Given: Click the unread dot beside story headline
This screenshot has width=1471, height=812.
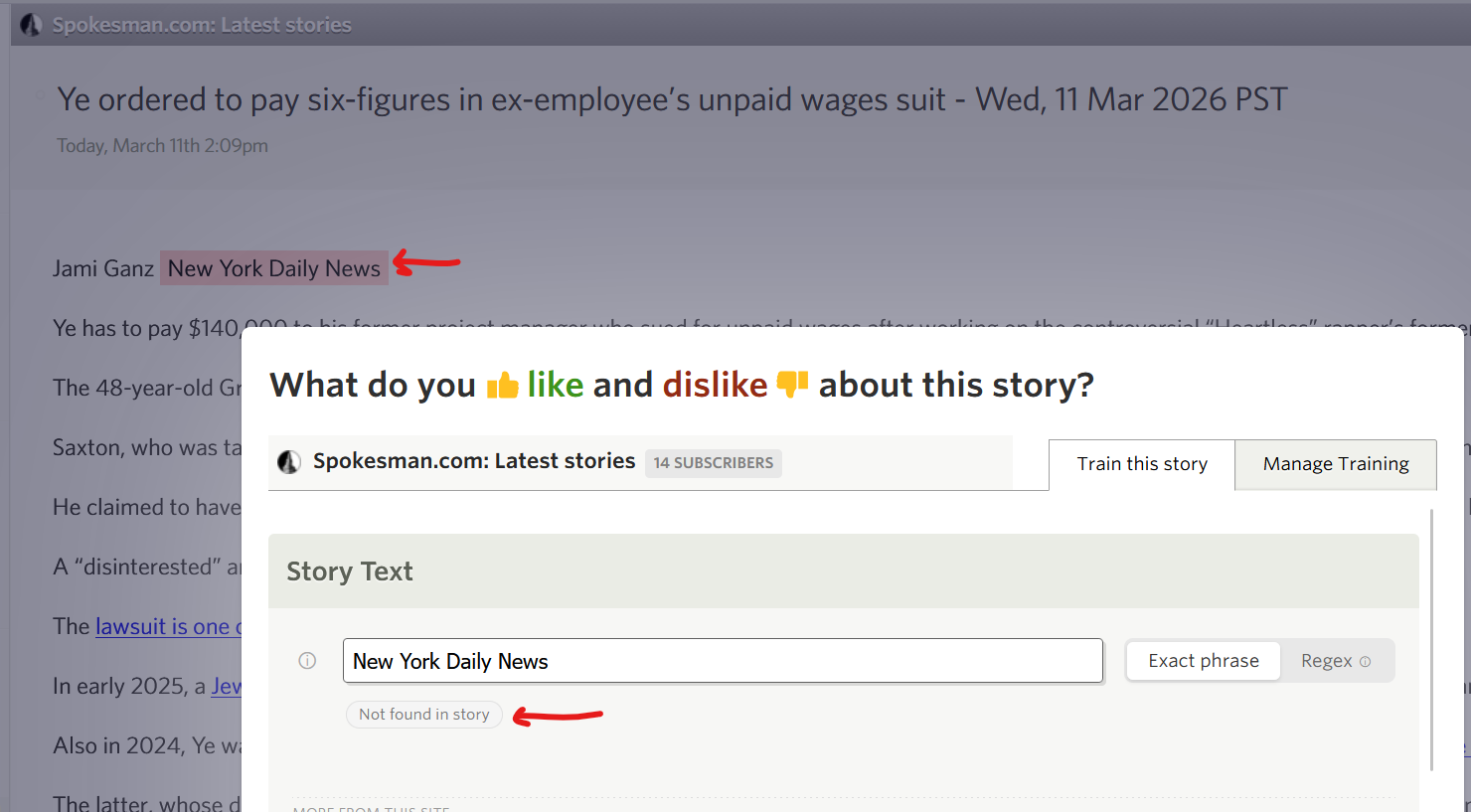Looking at the screenshot, I should (40, 96).
